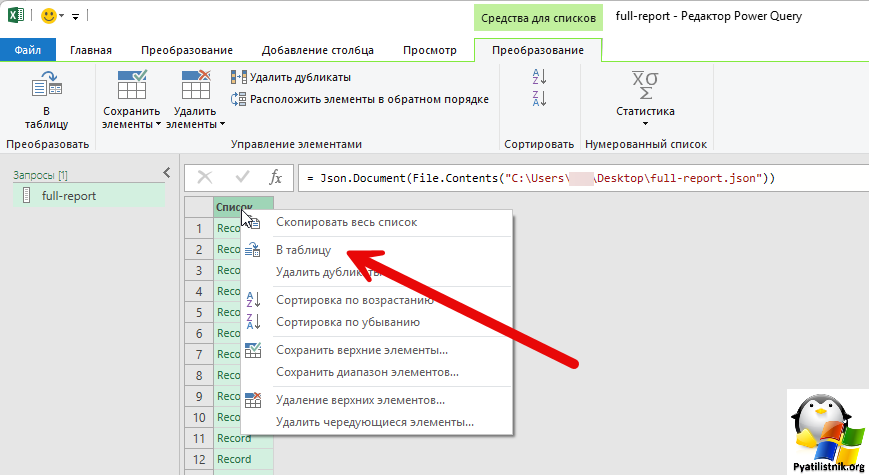Open the smiley feedback dropdown arrow
Screen dimensions: 869x475
62,17
